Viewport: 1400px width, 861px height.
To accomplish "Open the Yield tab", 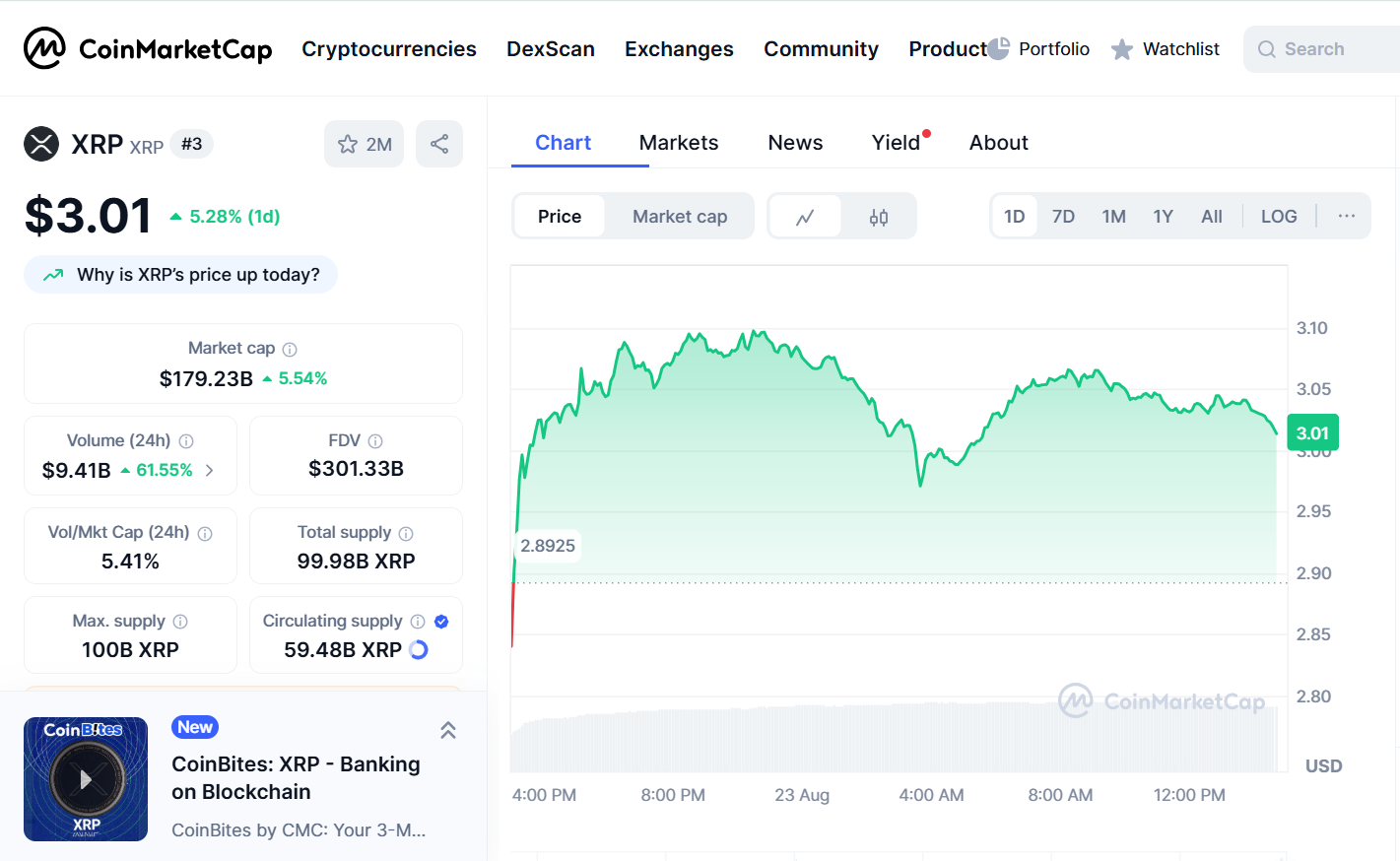I will [897, 143].
